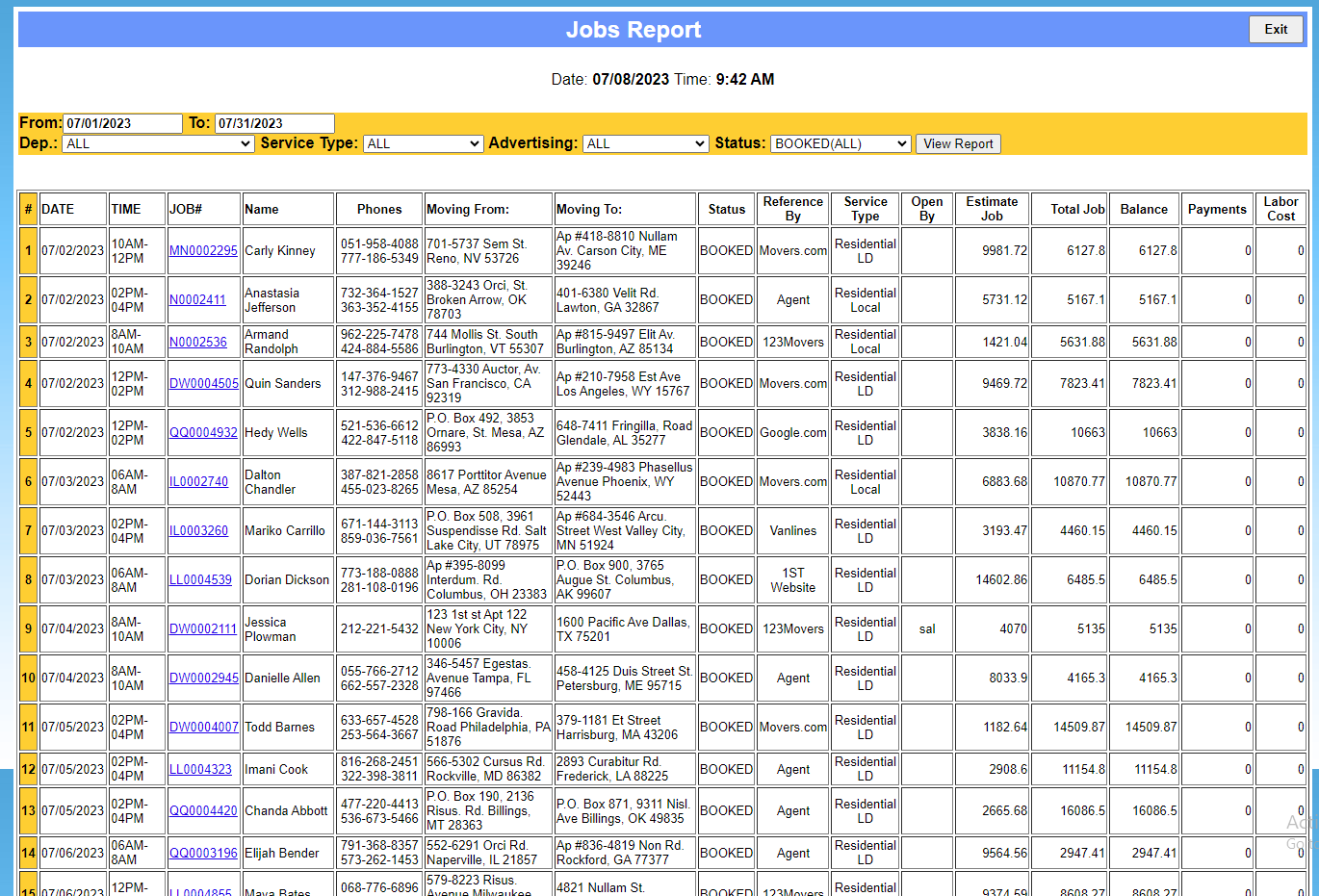
Task: Open the Dep. dropdown
Action: [159, 143]
